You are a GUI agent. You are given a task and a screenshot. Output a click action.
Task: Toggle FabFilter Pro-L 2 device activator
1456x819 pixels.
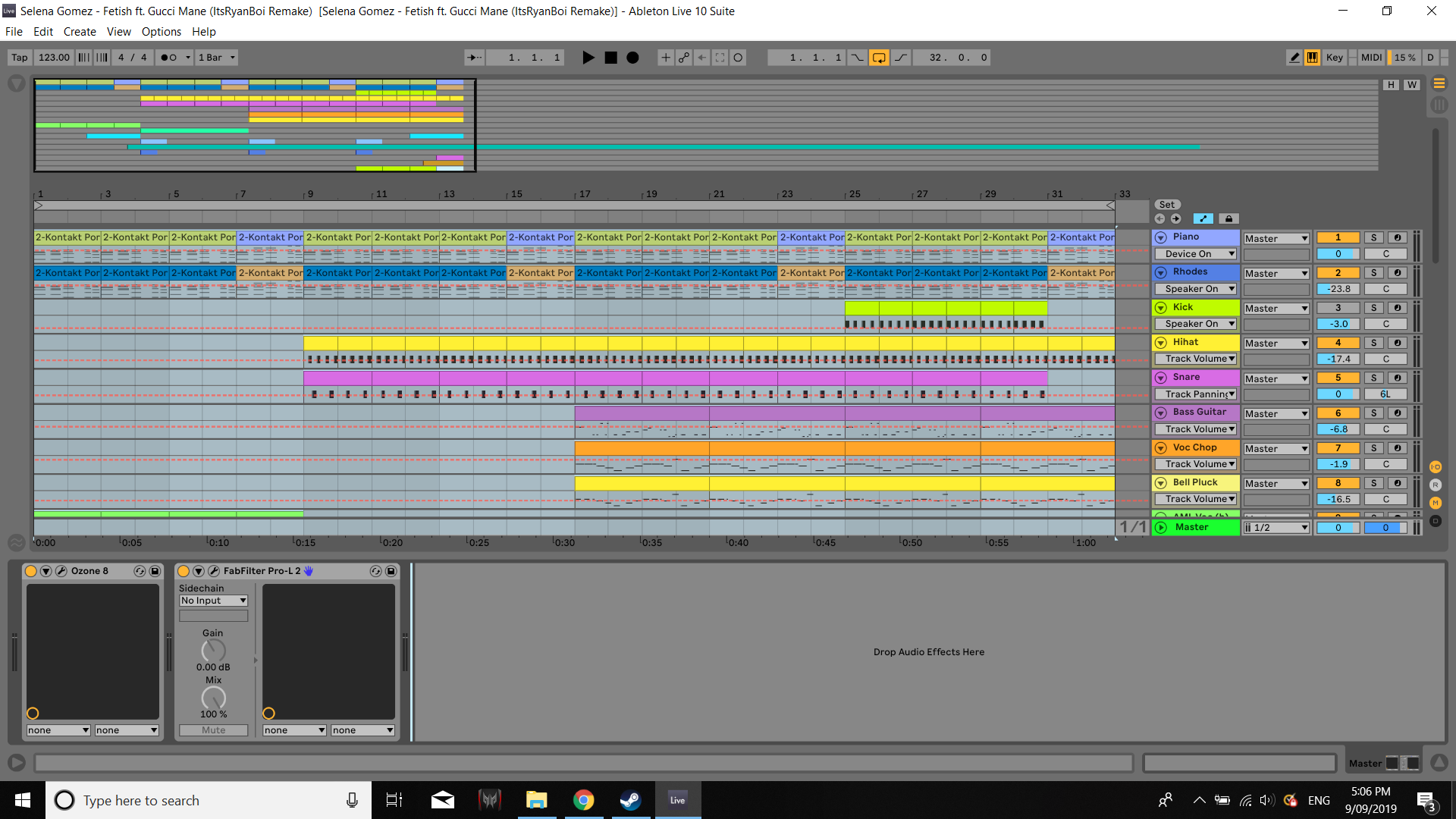click(x=184, y=571)
